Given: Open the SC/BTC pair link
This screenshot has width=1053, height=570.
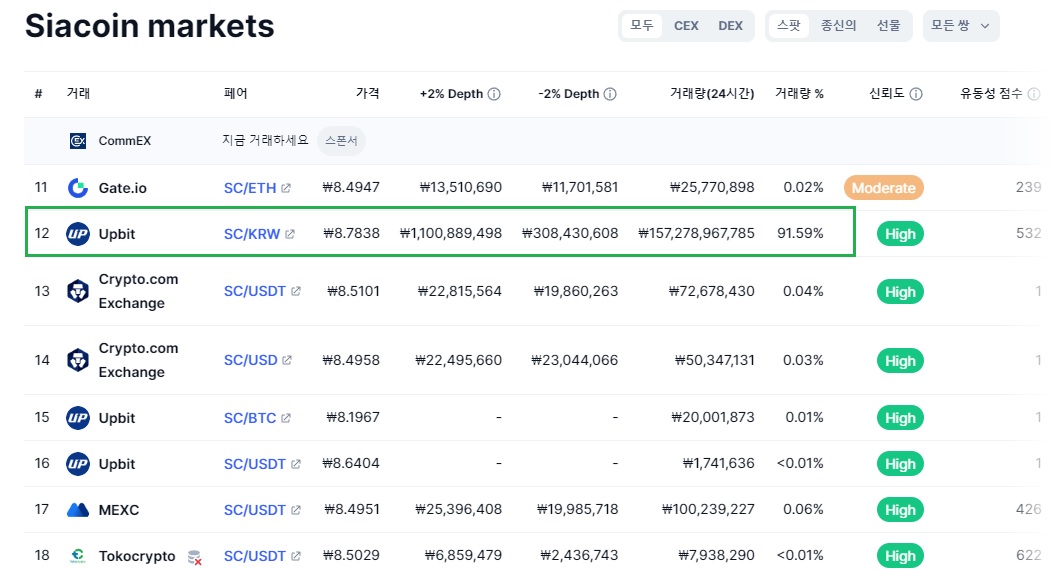Looking at the screenshot, I should click(250, 418).
